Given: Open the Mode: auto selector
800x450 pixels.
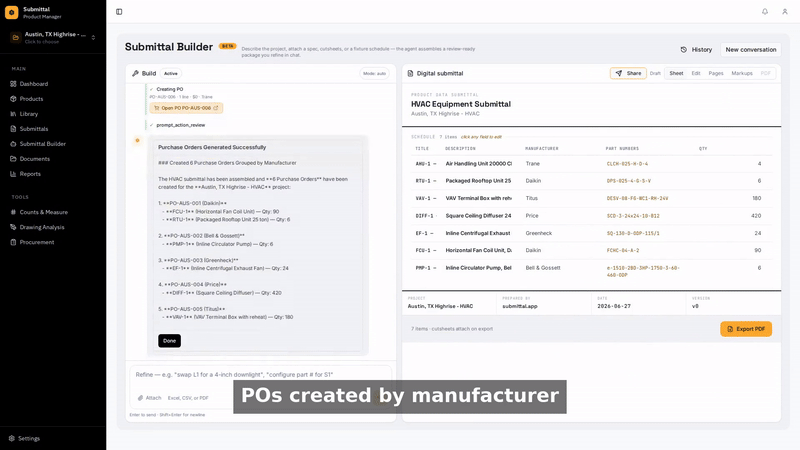Looking at the screenshot, I should point(374,73).
